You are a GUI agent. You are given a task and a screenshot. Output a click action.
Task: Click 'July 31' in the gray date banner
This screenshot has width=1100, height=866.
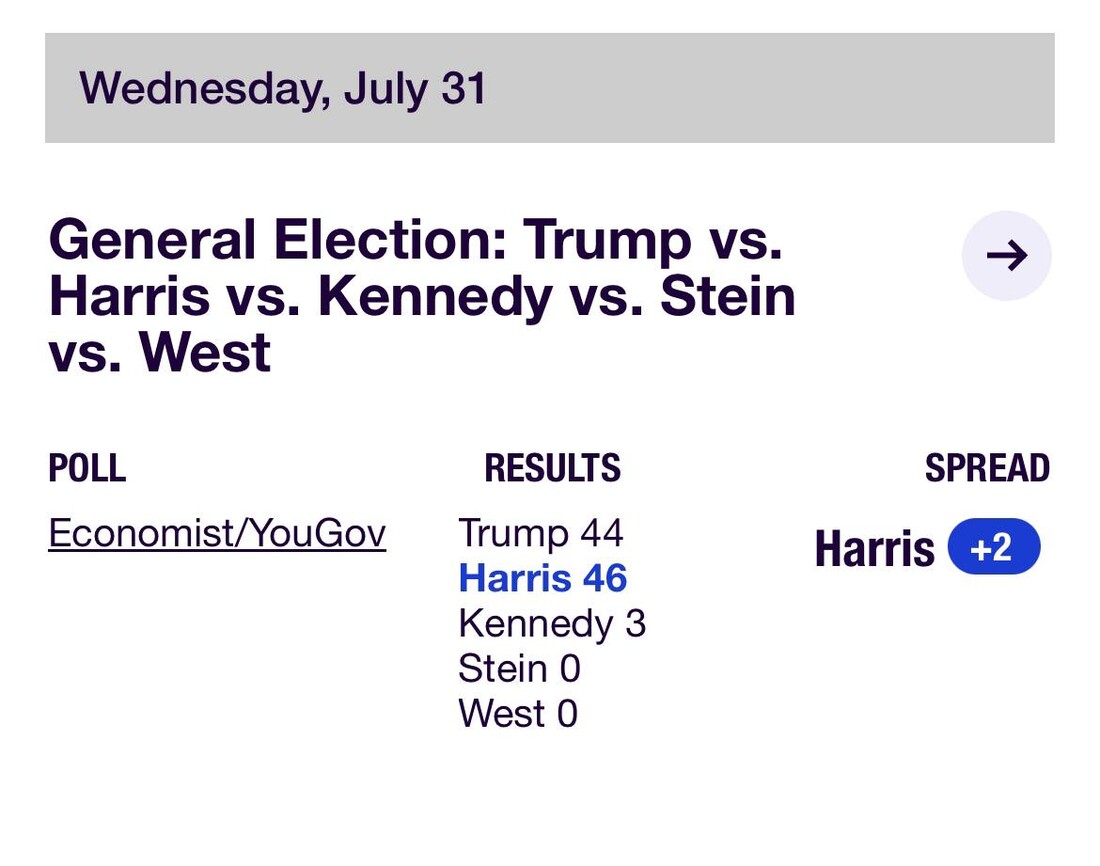click(x=415, y=88)
